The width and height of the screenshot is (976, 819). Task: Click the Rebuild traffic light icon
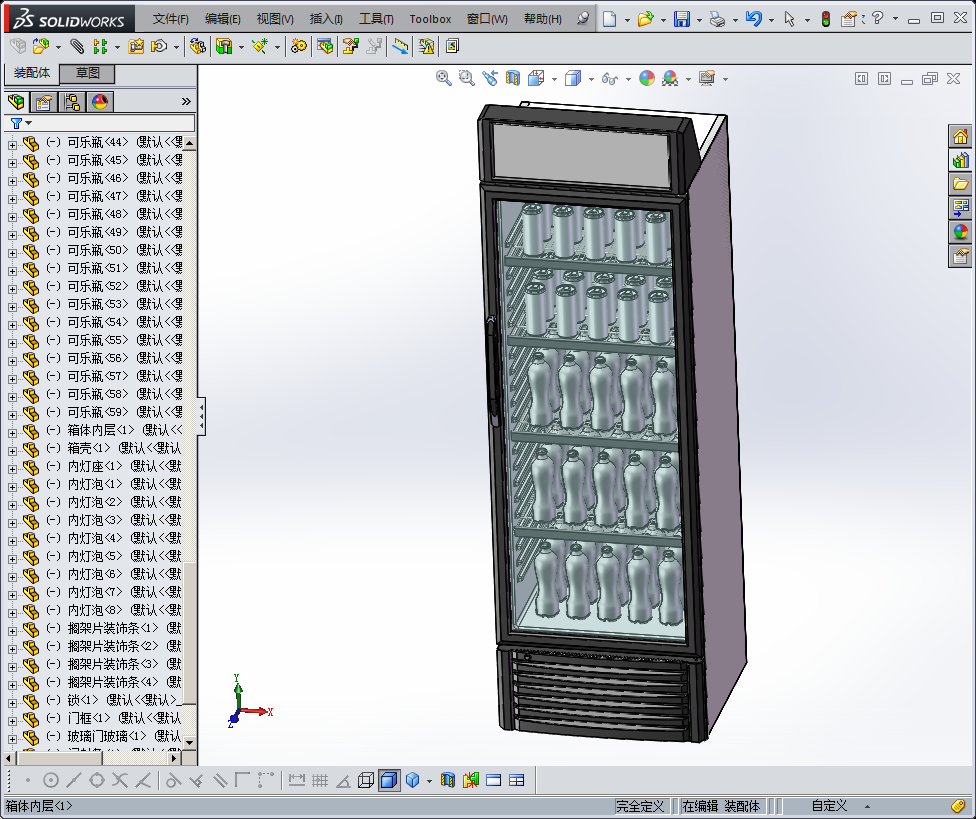[x=825, y=19]
